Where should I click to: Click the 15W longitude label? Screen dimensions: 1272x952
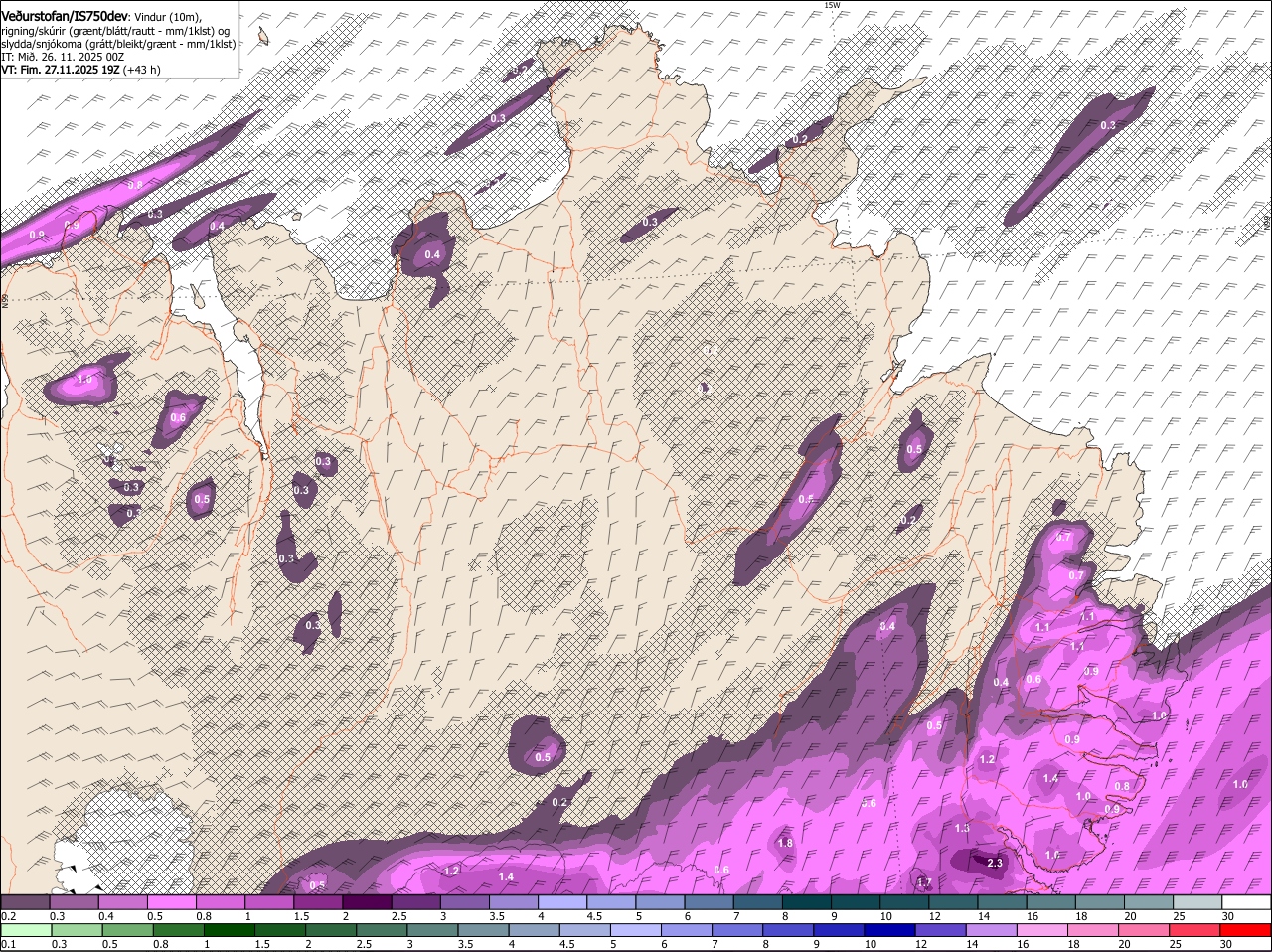tap(832, 5)
